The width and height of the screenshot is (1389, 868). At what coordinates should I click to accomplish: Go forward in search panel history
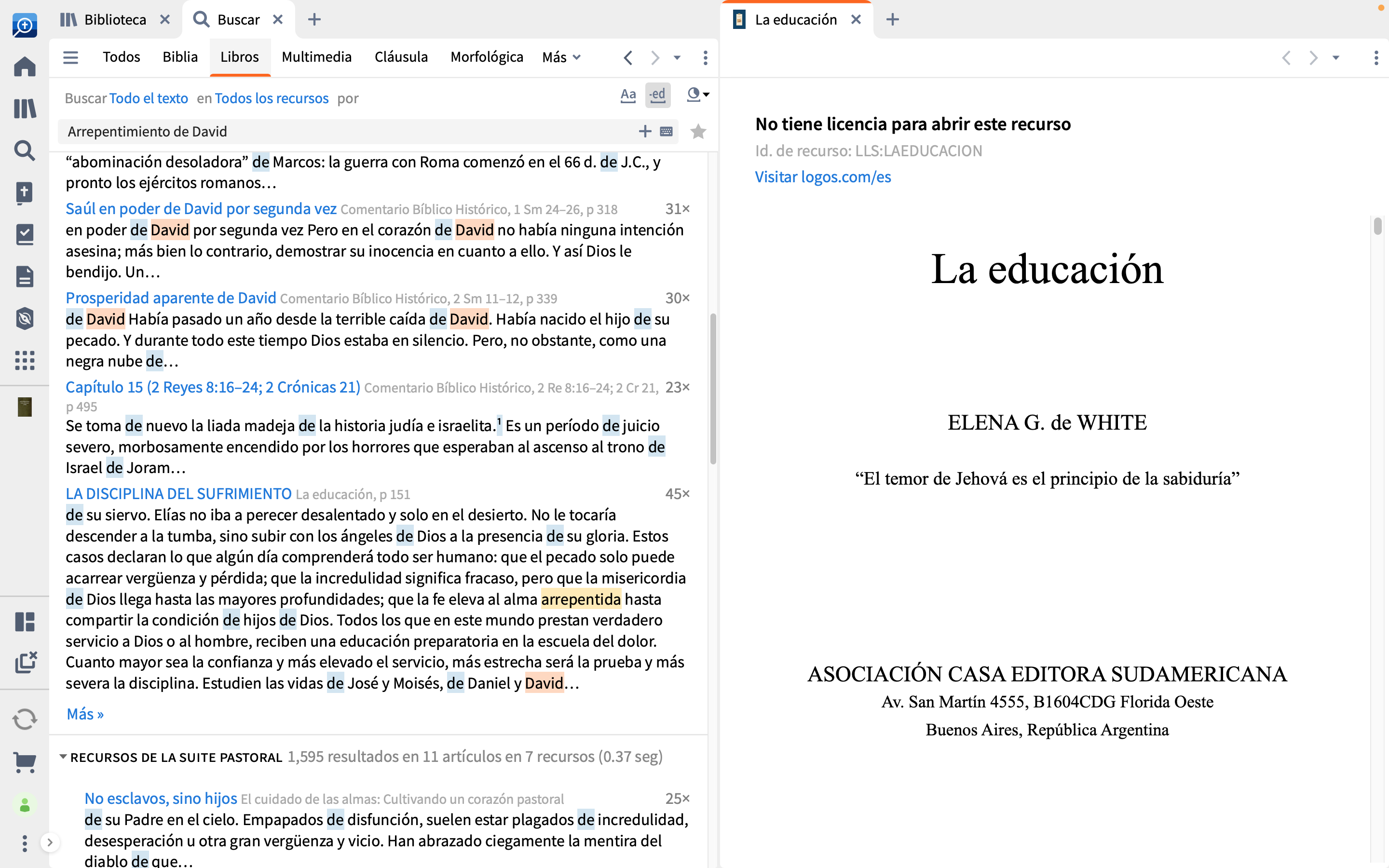[x=654, y=57]
